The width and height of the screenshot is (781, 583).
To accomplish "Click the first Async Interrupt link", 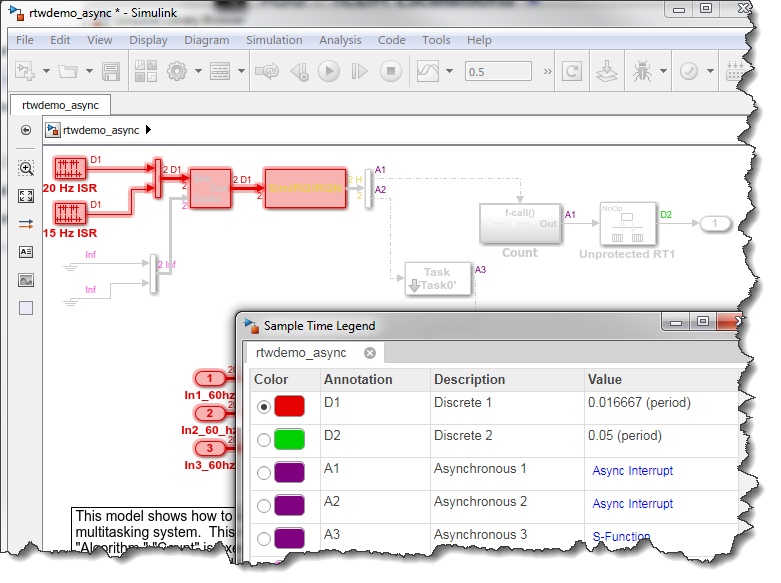I will point(632,471).
